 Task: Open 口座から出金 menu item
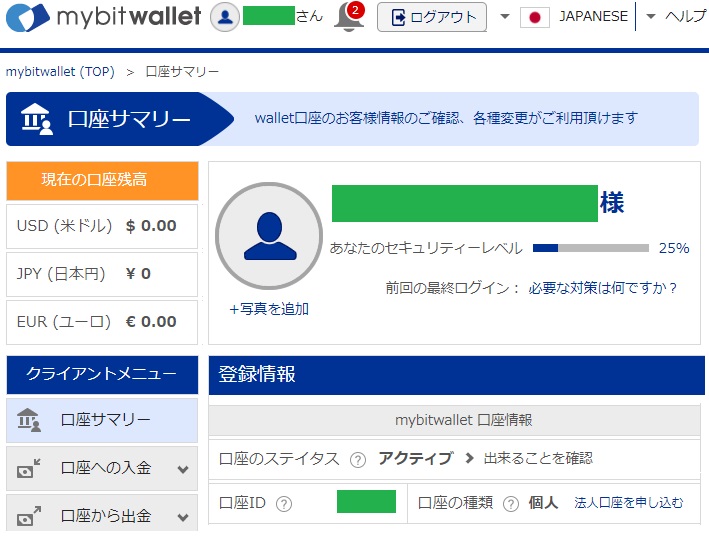(x=102, y=513)
